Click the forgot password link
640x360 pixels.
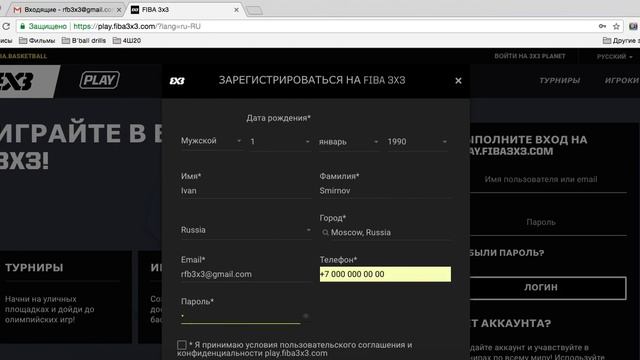(x=506, y=253)
